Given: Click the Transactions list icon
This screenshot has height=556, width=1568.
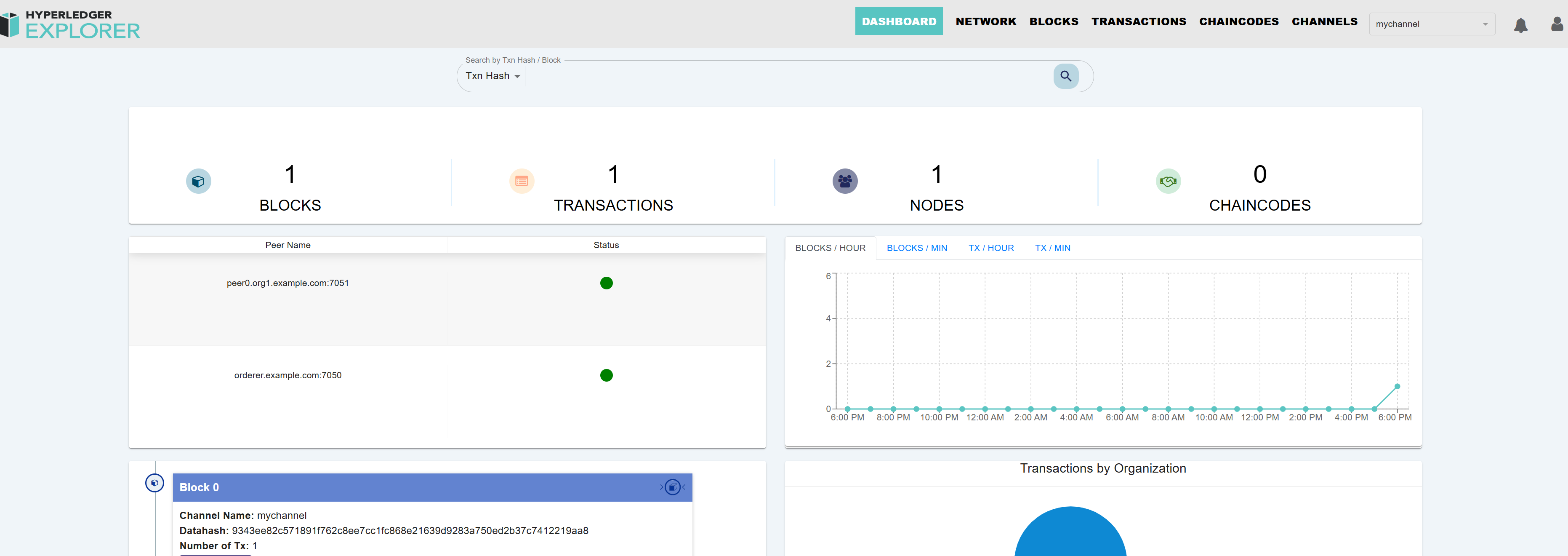Looking at the screenshot, I should (522, 182).
